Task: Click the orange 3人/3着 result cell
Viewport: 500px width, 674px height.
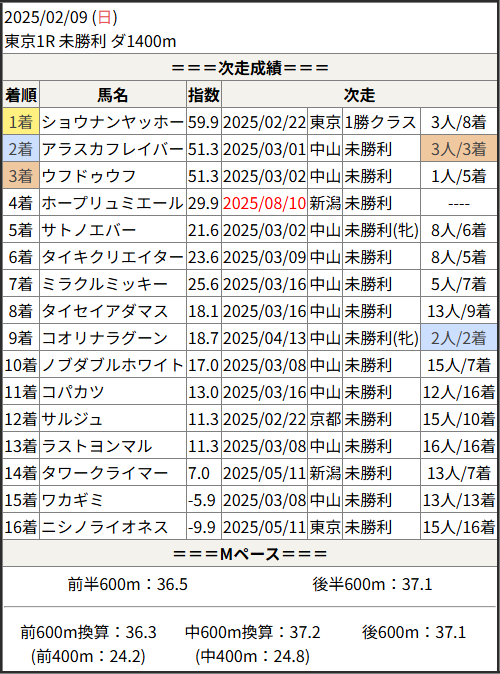Action: [x=458, y=149]
